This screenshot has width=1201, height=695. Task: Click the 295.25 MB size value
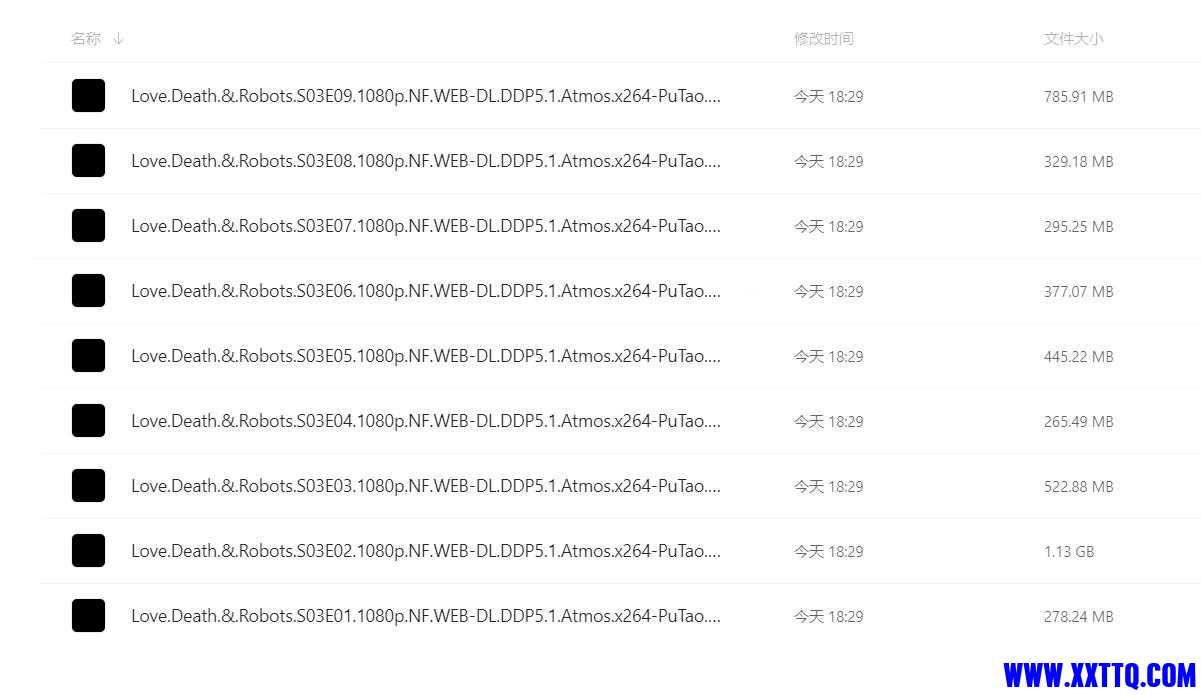(x=1078, y=227)
